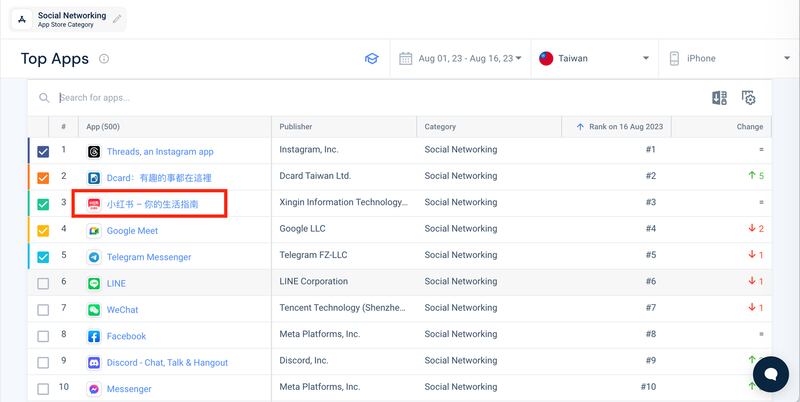Click the Threads app icon
Viewport: 800px width, 402px height.
tap(94, 152)
